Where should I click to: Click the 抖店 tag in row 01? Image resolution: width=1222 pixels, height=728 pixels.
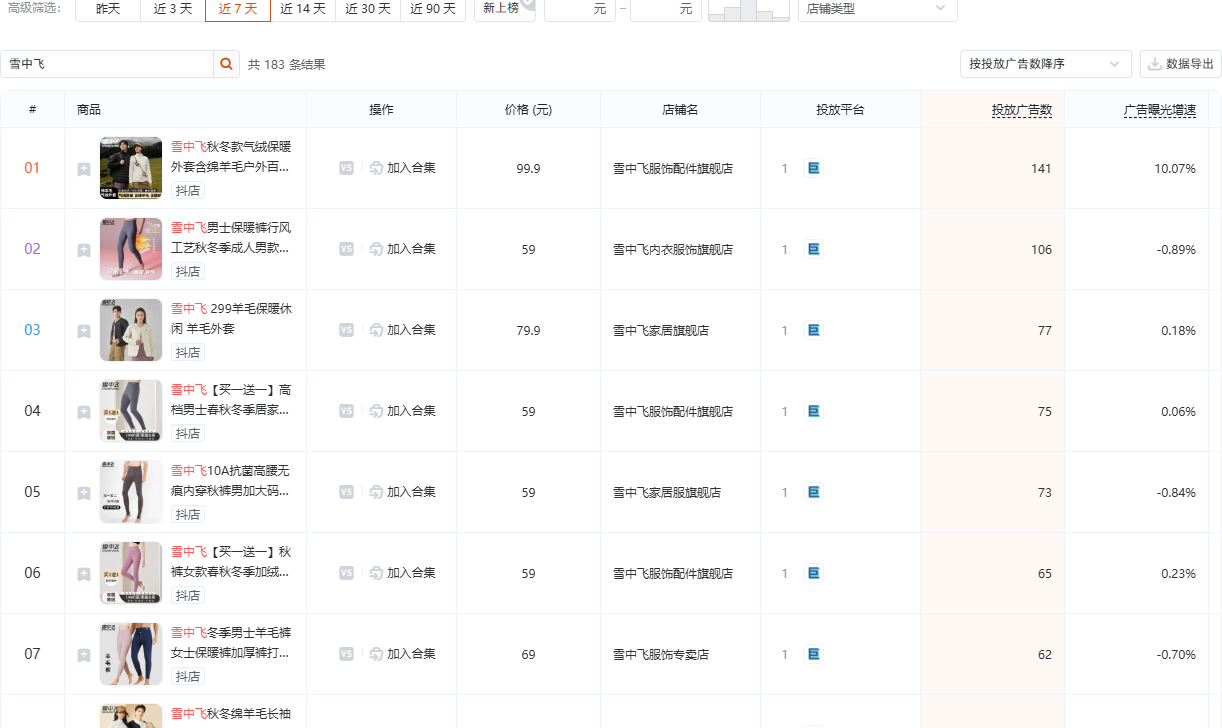coord(187,190)
